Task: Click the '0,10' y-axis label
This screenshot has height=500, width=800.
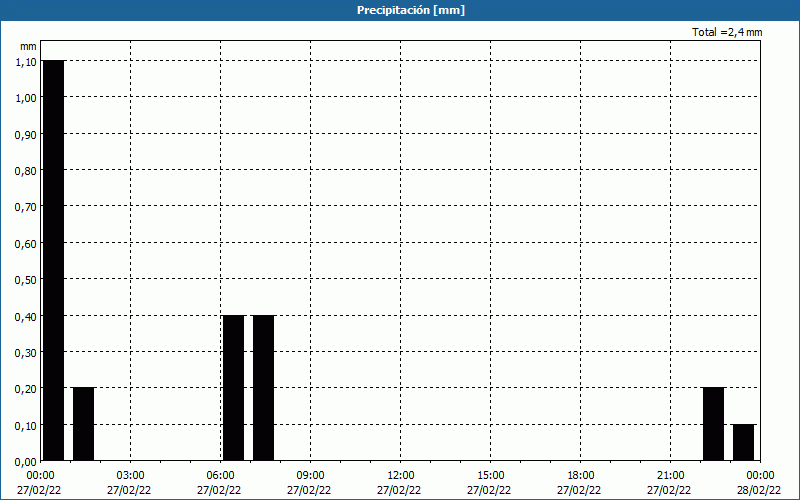Action: [x=26, y=426]
